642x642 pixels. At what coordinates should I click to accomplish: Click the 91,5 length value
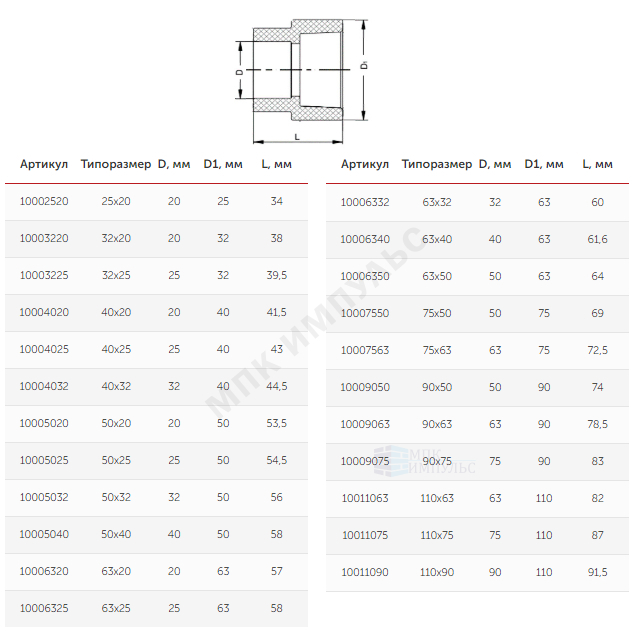[597, 572]
